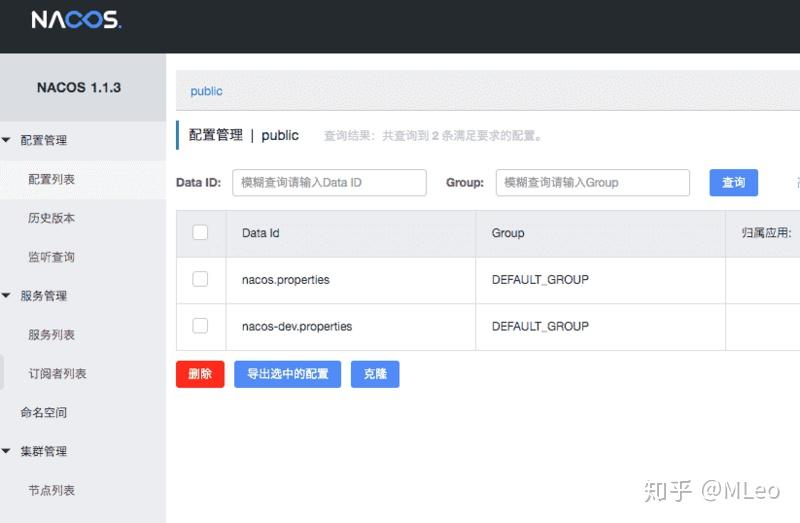Collapse the 配置管理 sidebar section arrow
800x523 pixels.
tap(6, 140)
